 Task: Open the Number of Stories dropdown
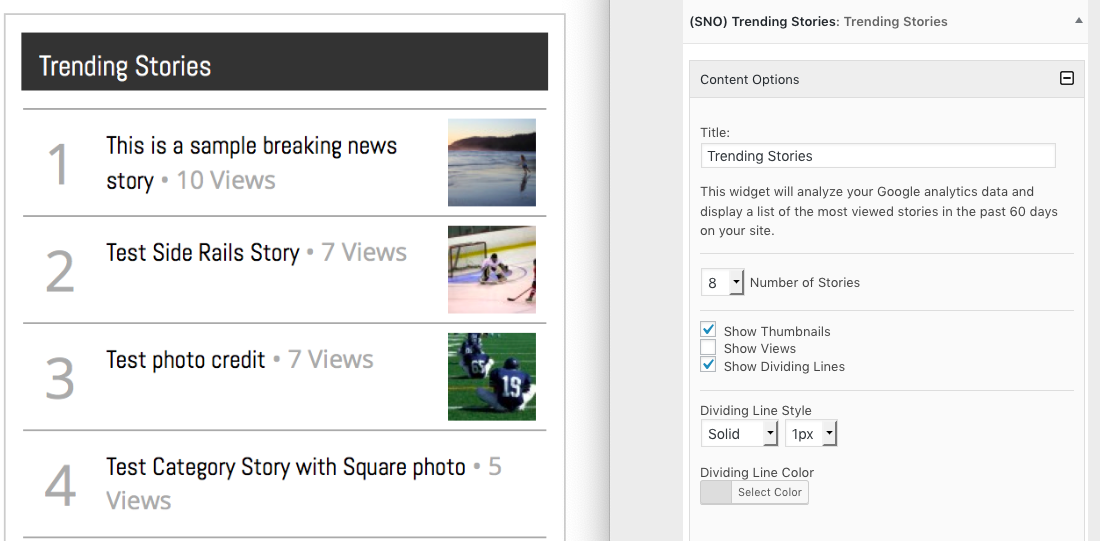click(722, 283)
